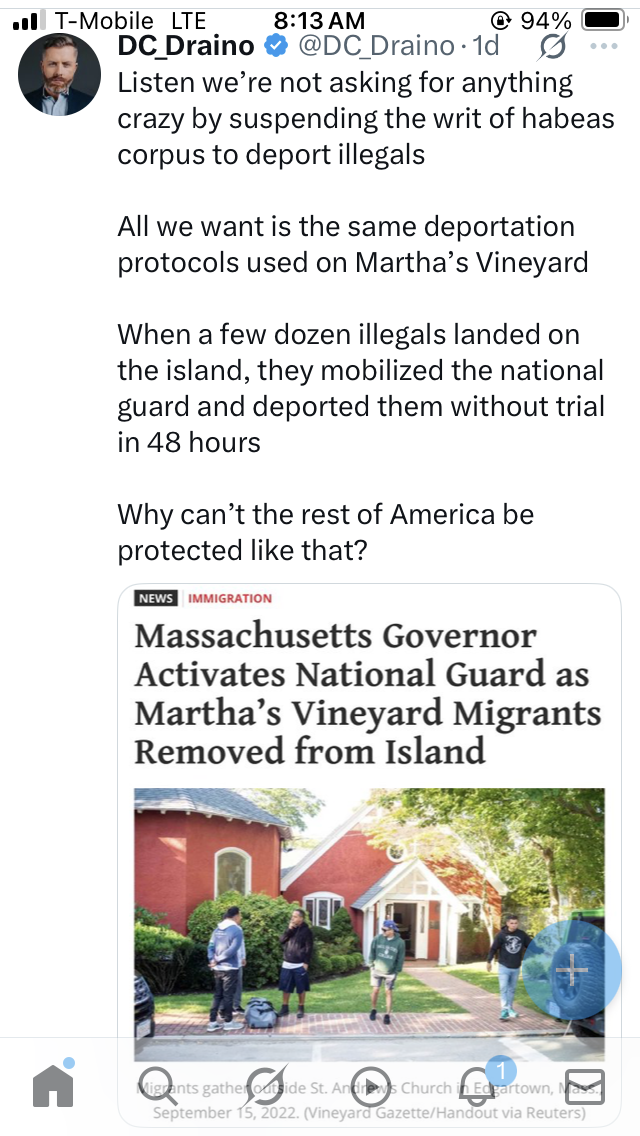
Task: Open the Massachusetts Governor article headline
Action: tap(367, 692)
